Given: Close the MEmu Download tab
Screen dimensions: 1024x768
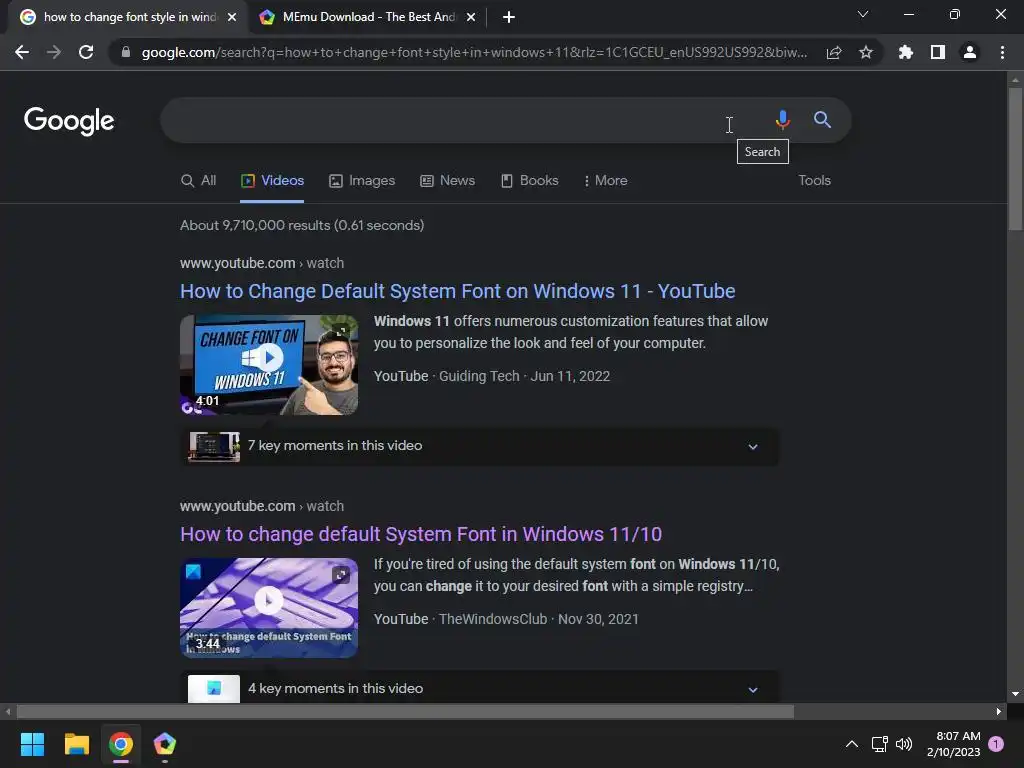Looking at the screenshot, I should click(471, 17).
